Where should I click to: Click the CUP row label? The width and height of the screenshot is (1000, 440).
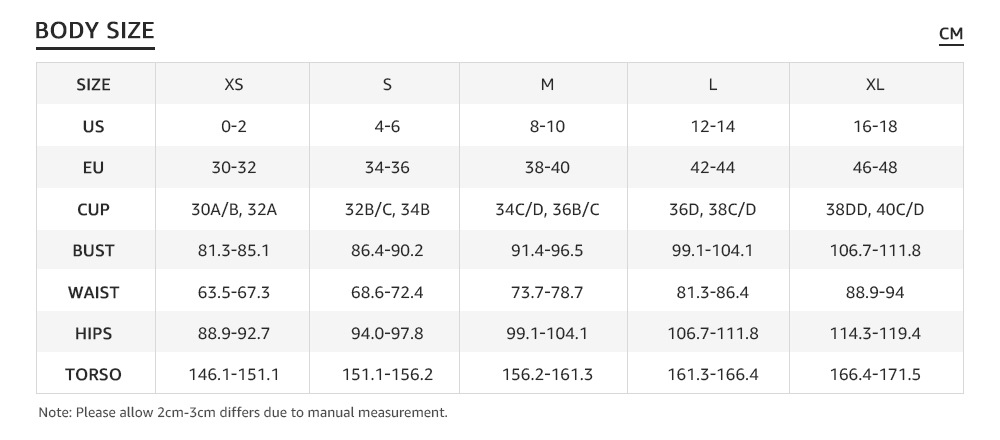(93, 210)
